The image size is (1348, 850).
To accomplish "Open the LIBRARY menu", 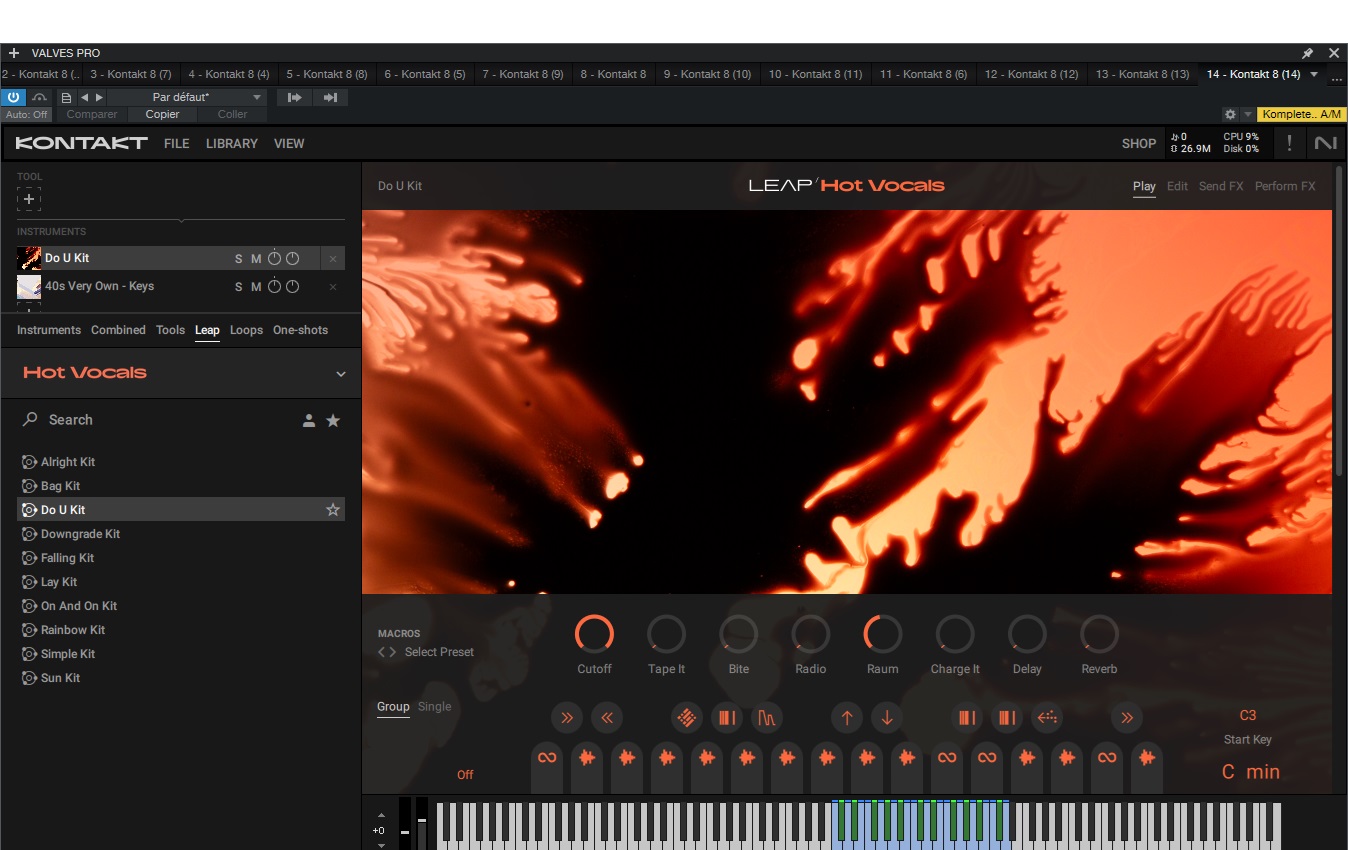I will [232, 144].
